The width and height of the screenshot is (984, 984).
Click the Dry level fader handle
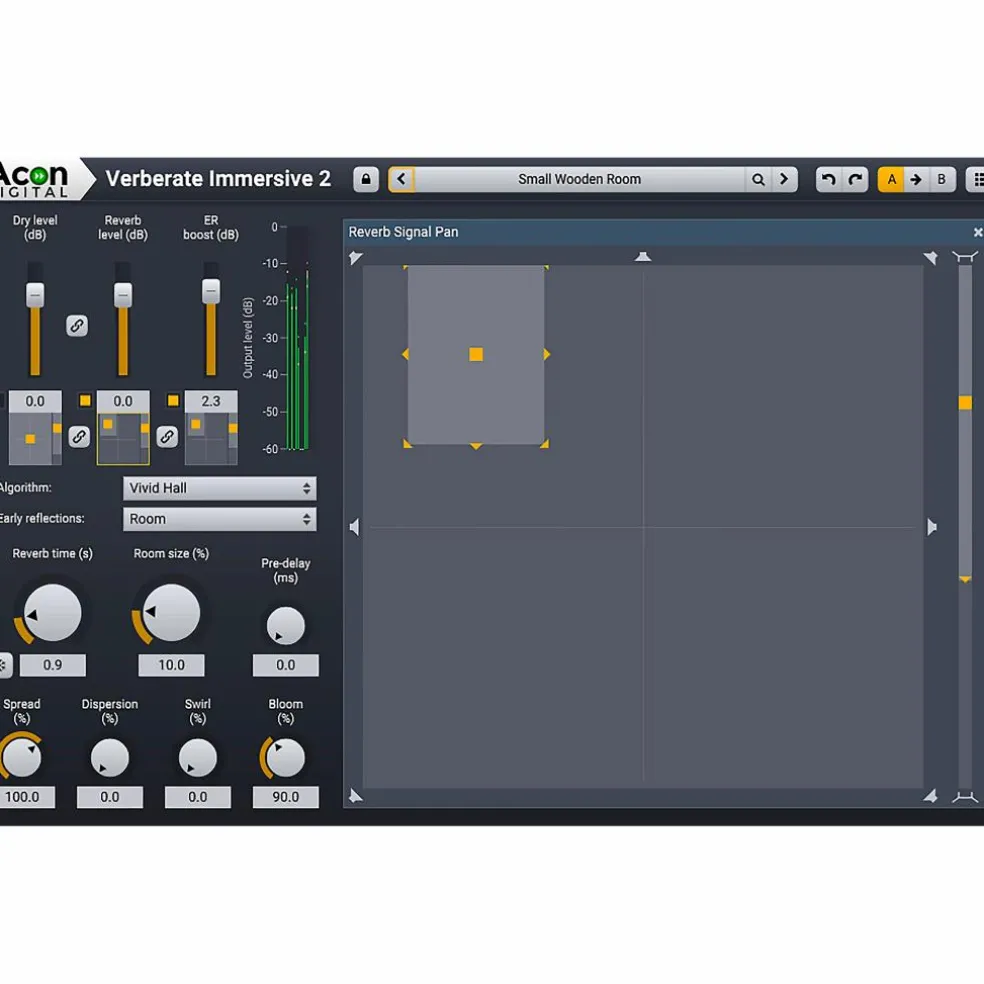tap(35, 295)
